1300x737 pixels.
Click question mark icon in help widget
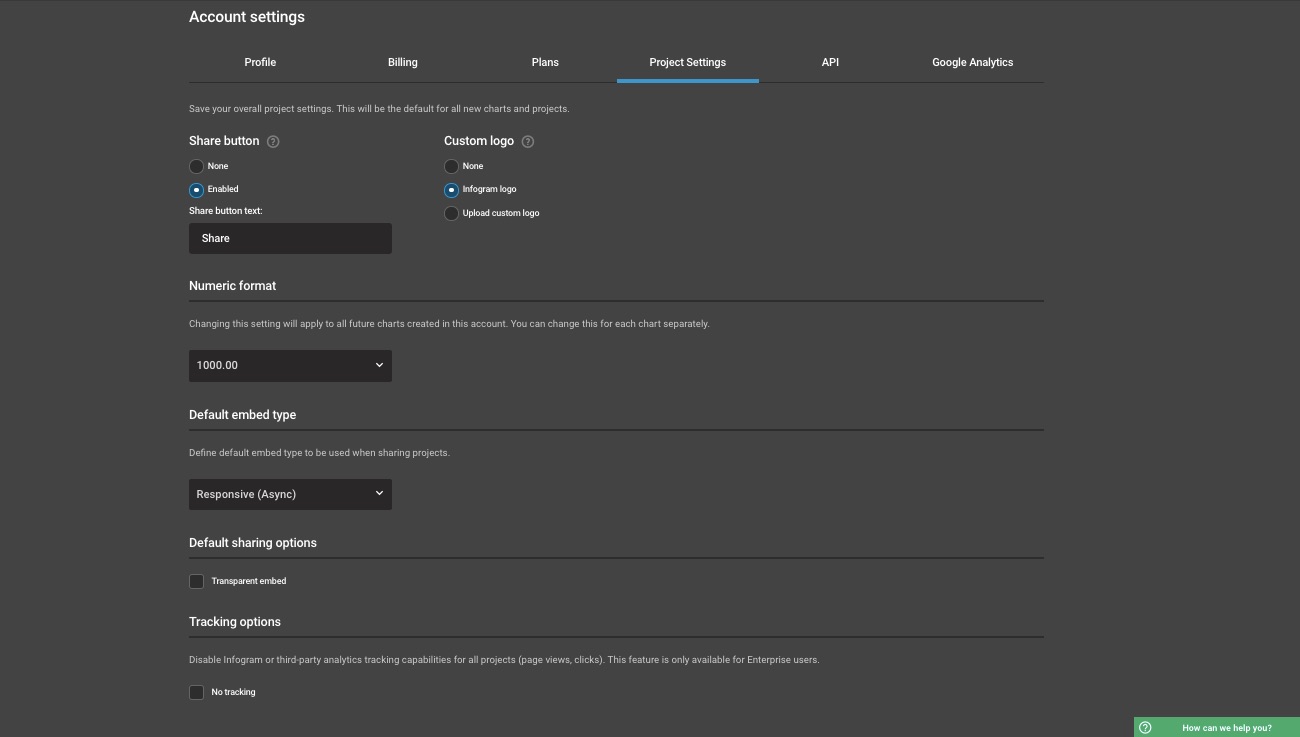[1146, 728]
